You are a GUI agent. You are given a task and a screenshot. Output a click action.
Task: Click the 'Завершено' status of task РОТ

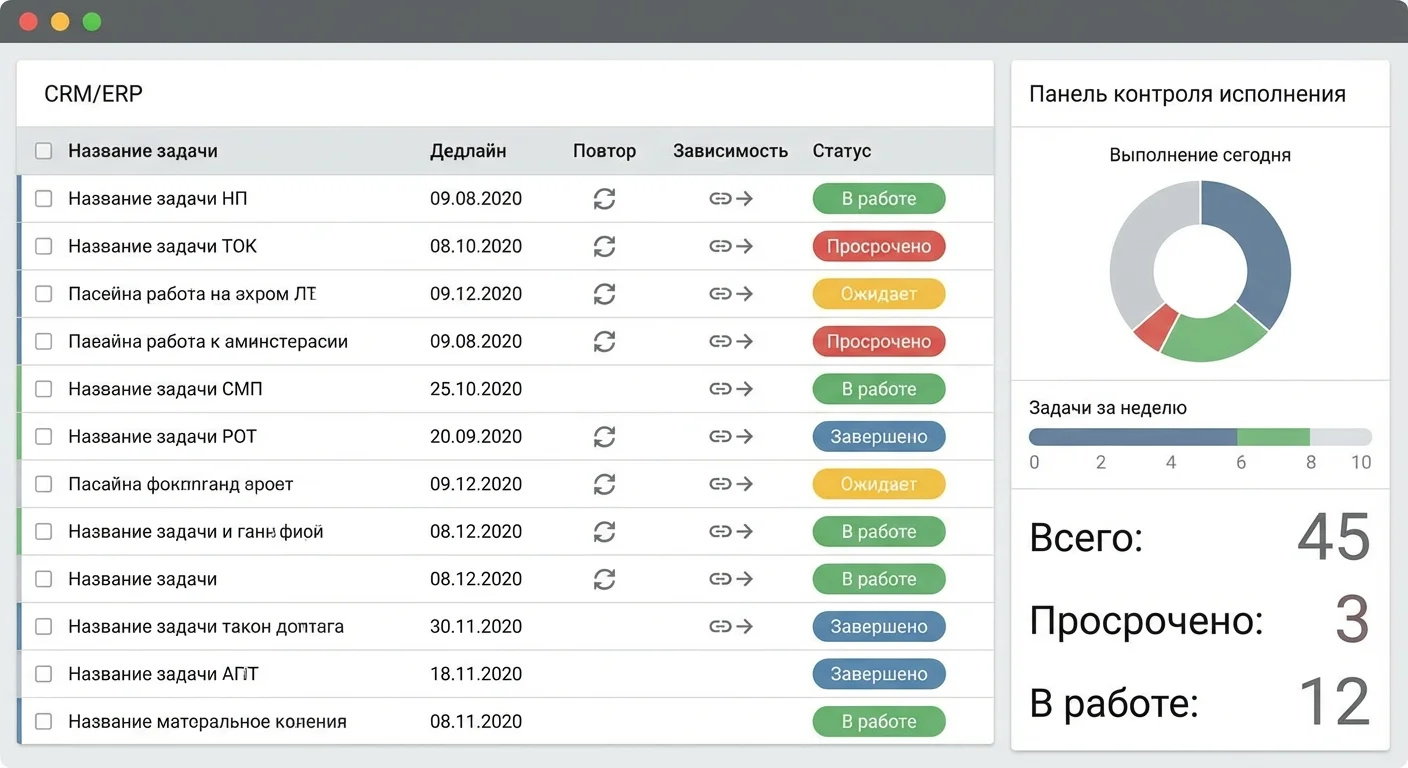tap(879, 436)
